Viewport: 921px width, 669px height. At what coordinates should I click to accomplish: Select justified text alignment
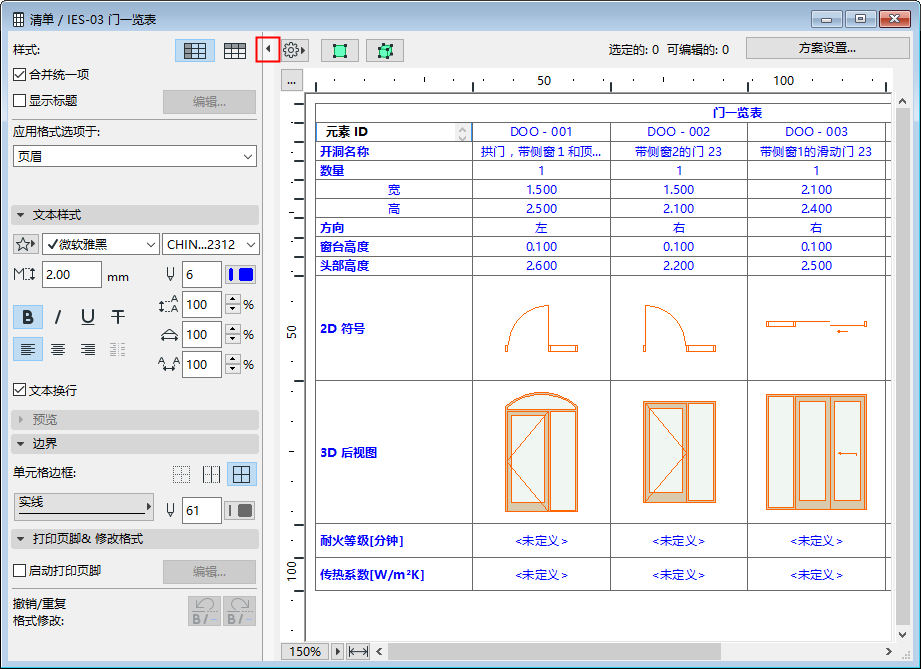click(x=117, y=349)
